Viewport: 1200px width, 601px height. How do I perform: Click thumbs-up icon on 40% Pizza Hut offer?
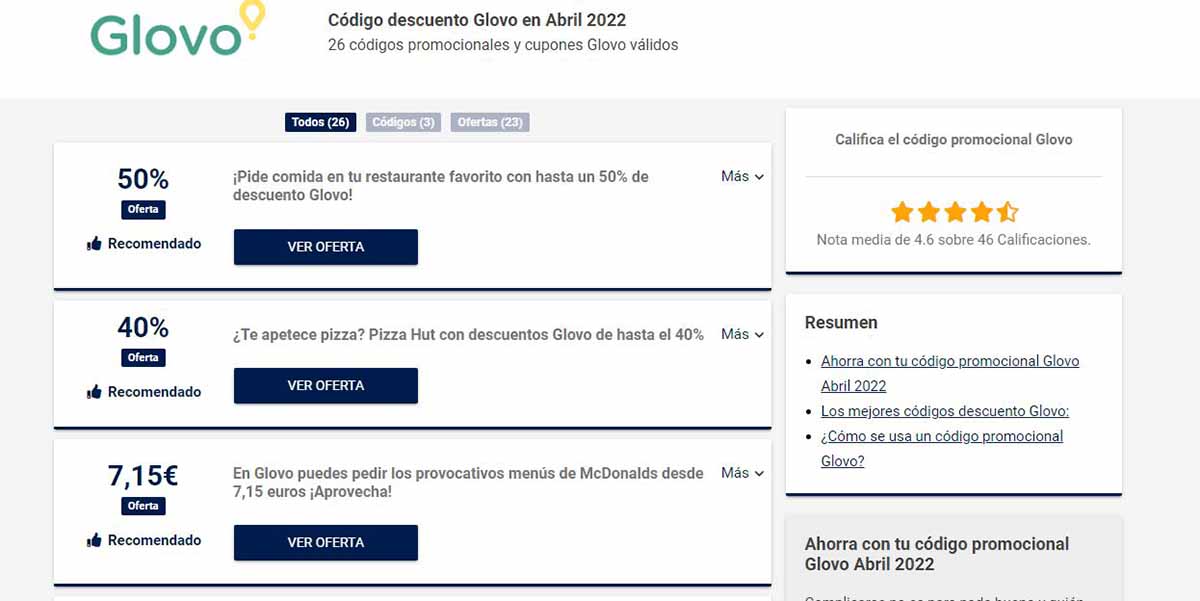pyautogui.click(x=95, y=392)
